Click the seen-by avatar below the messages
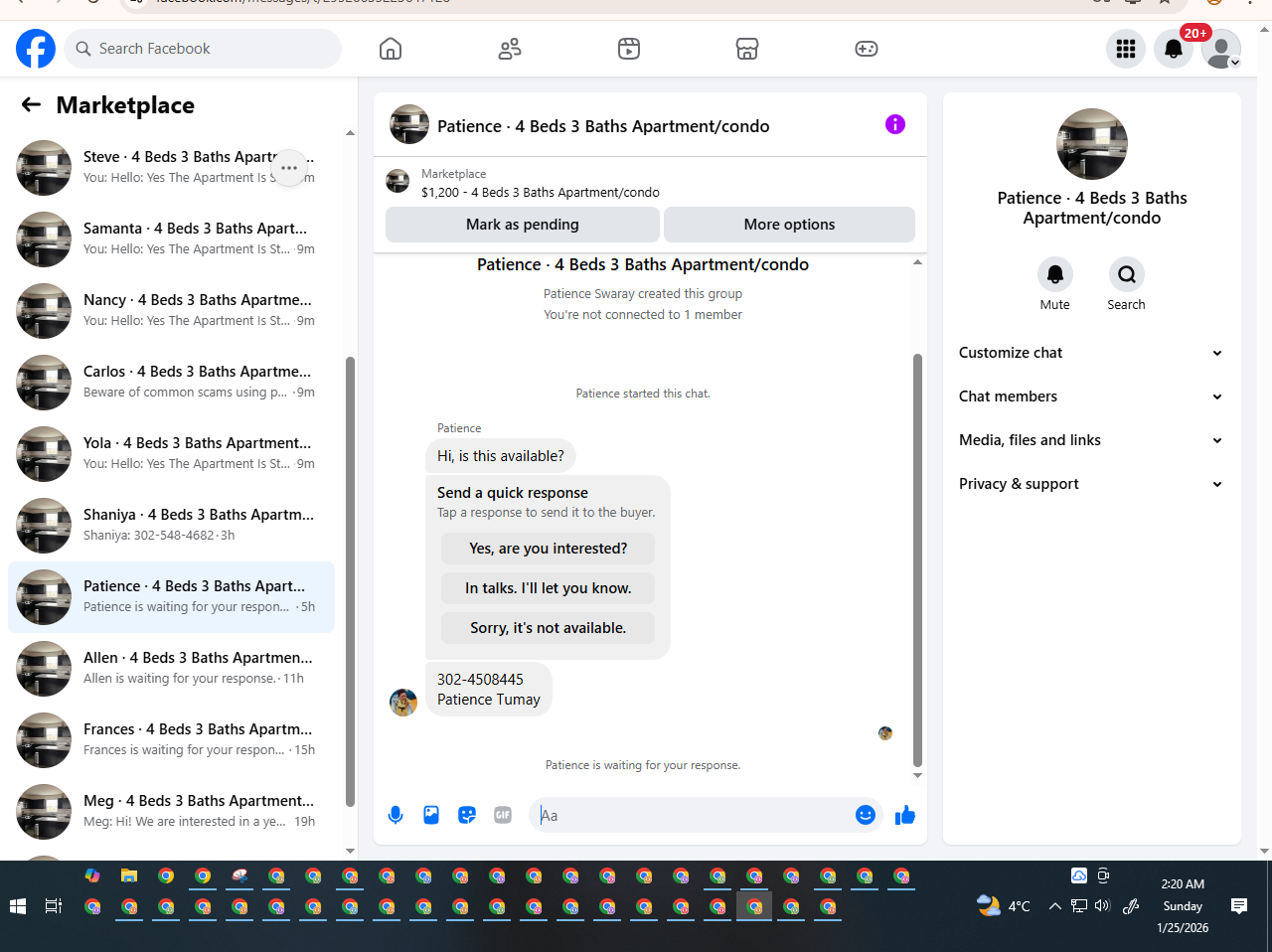 pyautogui.click(x=885, y=733)
